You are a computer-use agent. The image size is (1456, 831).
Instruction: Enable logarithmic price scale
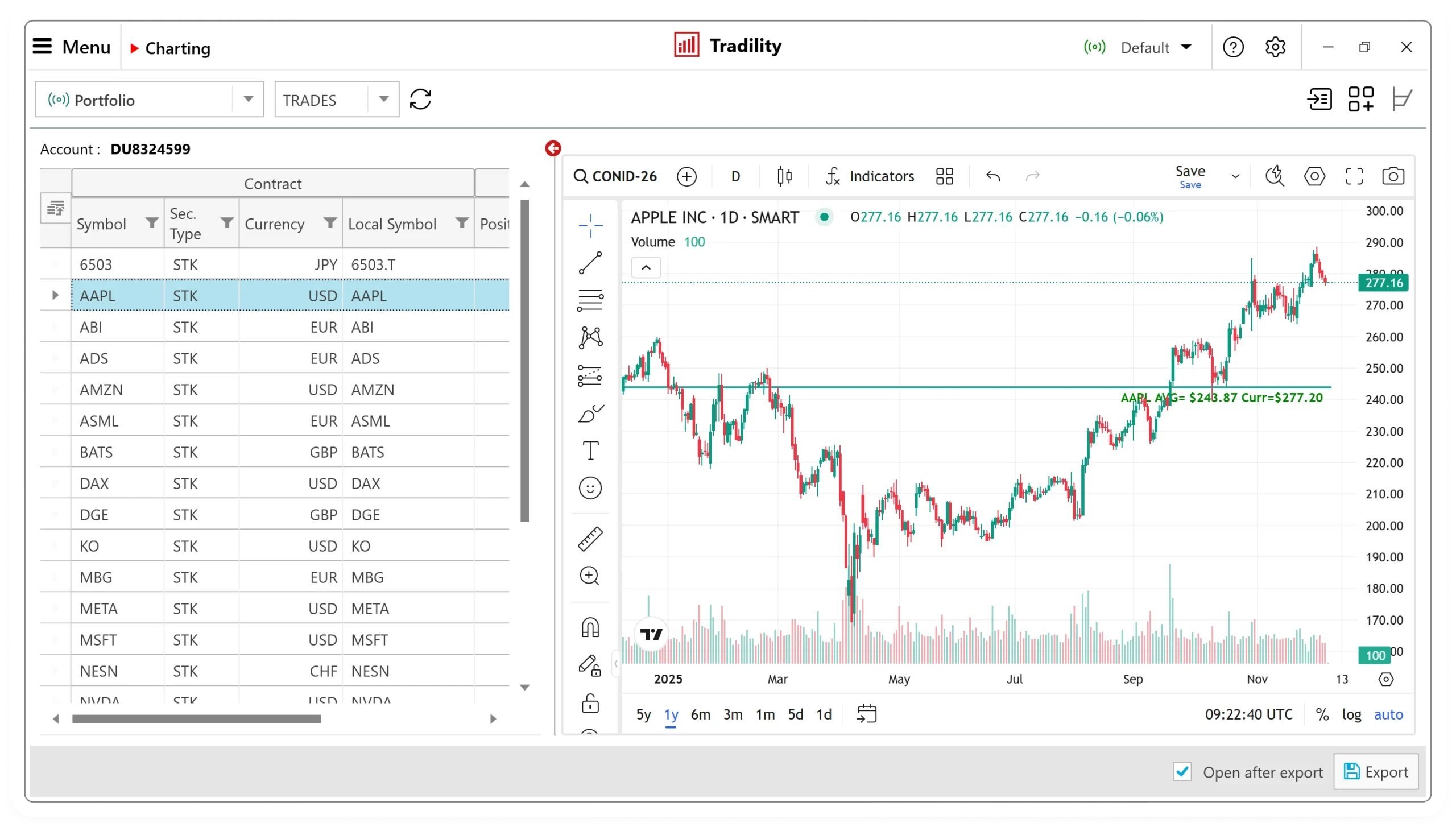click(1350, 714)
